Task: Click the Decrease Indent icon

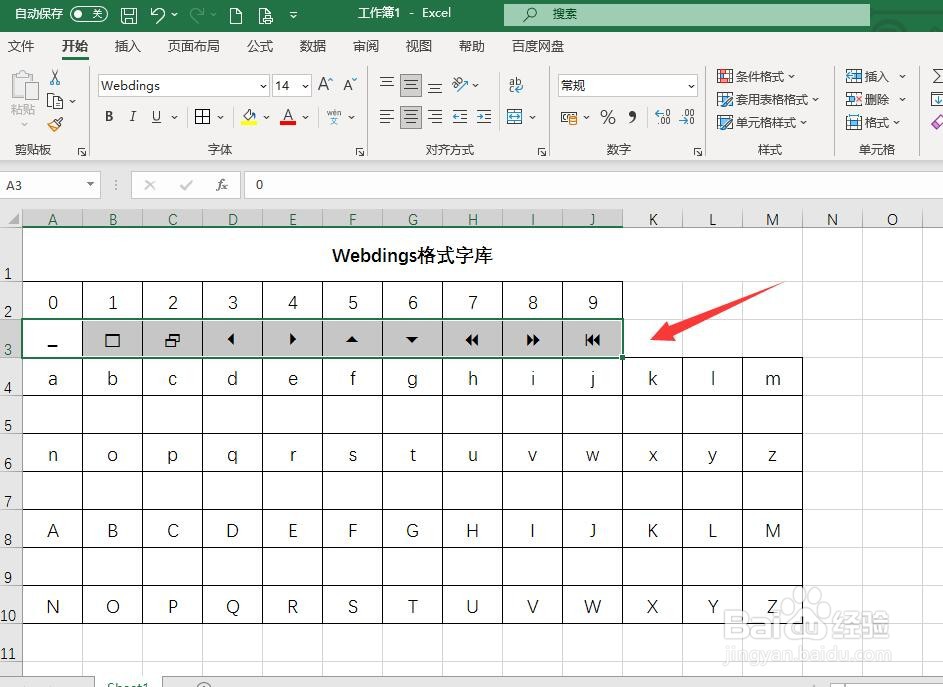Action: [x=459, y=117]
